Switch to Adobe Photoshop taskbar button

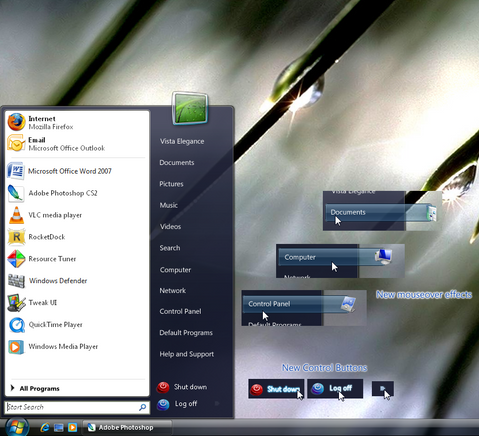point(127,427)
